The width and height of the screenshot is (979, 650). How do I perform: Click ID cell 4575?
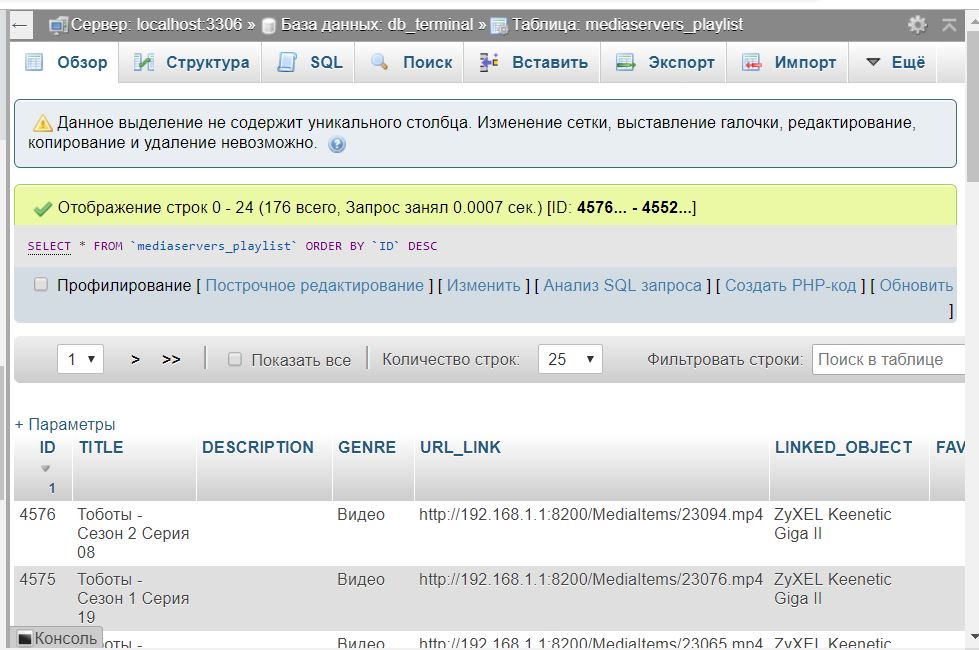click(x=37, y=579)
